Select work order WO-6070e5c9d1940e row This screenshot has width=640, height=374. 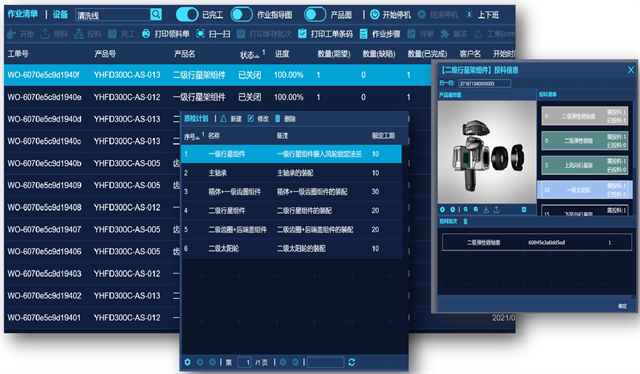(x=217, y=97)
